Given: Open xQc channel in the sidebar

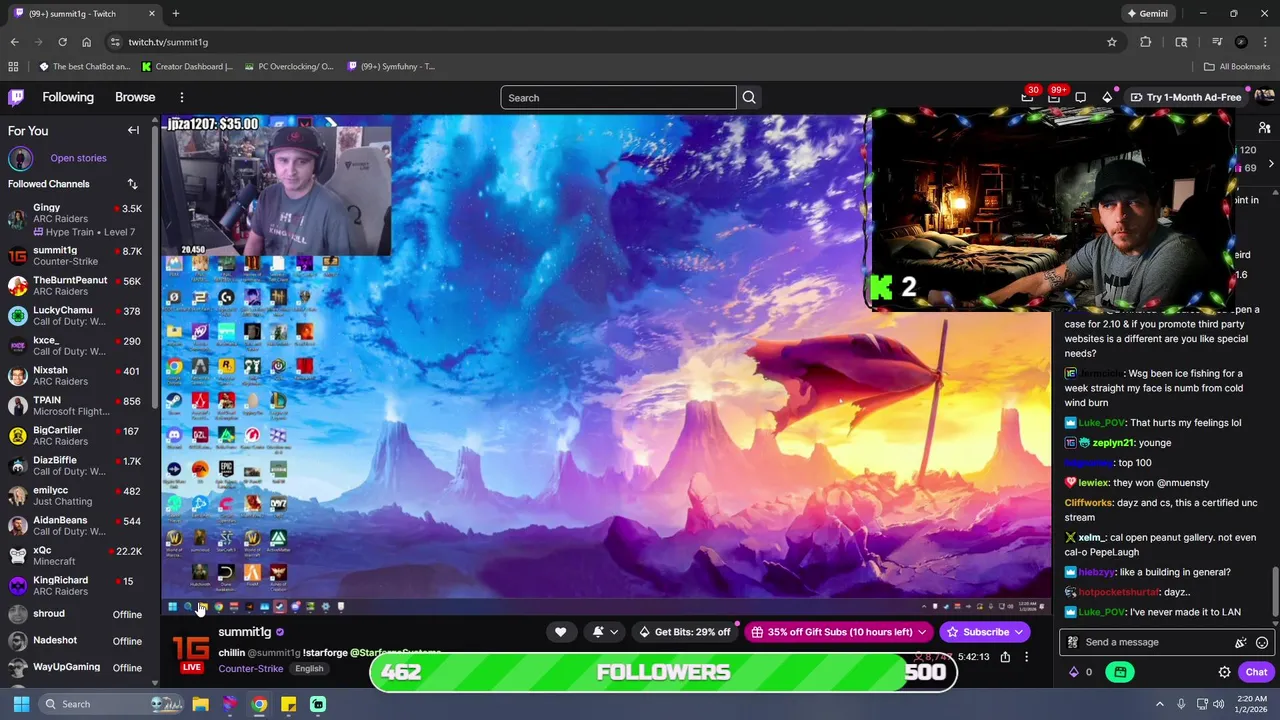Looking at the screenshot, I should tap(75, 556).
